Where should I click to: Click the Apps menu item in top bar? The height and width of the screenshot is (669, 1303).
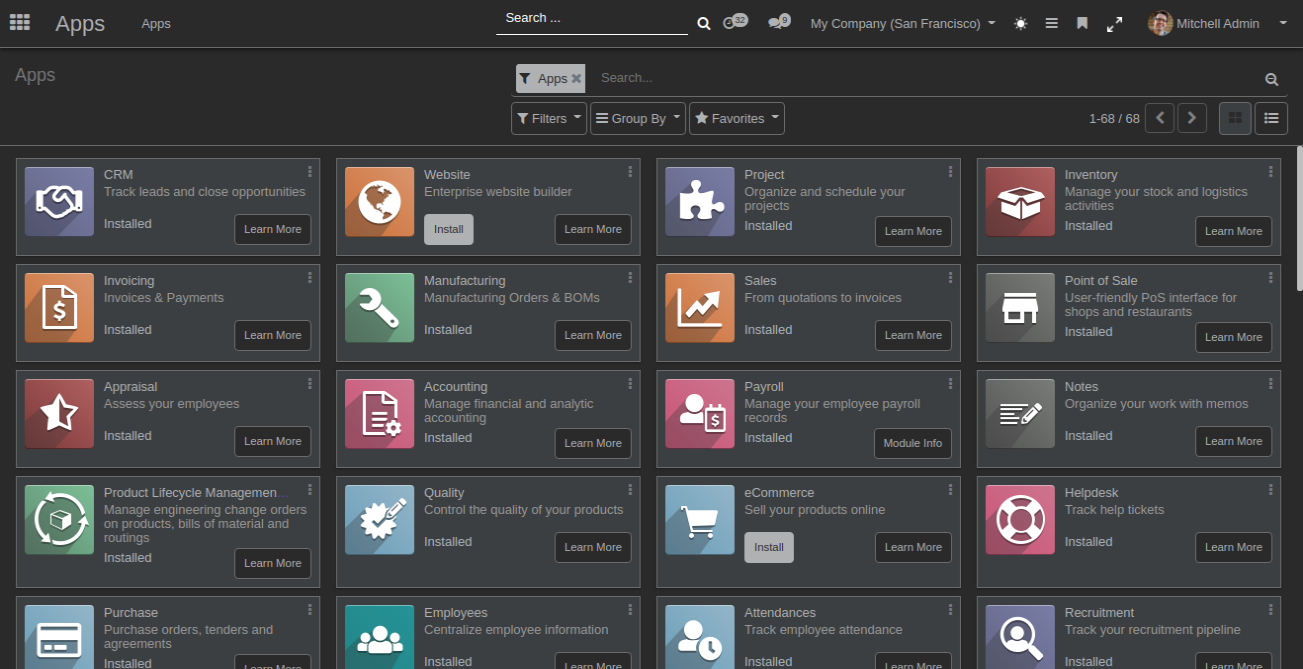(156, 23)
